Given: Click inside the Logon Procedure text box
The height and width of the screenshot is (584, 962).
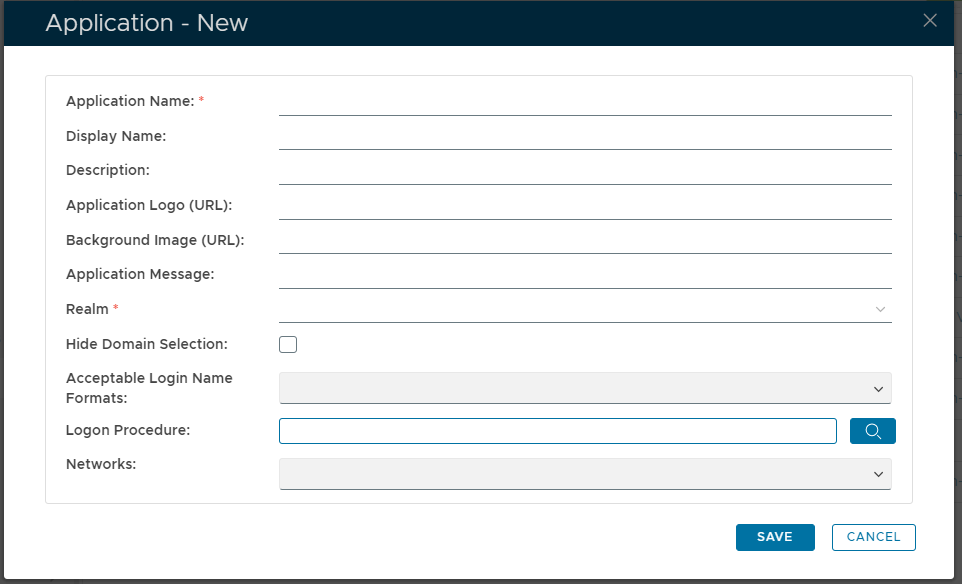Looking at the screenshot, I should (x=557, y=431).
